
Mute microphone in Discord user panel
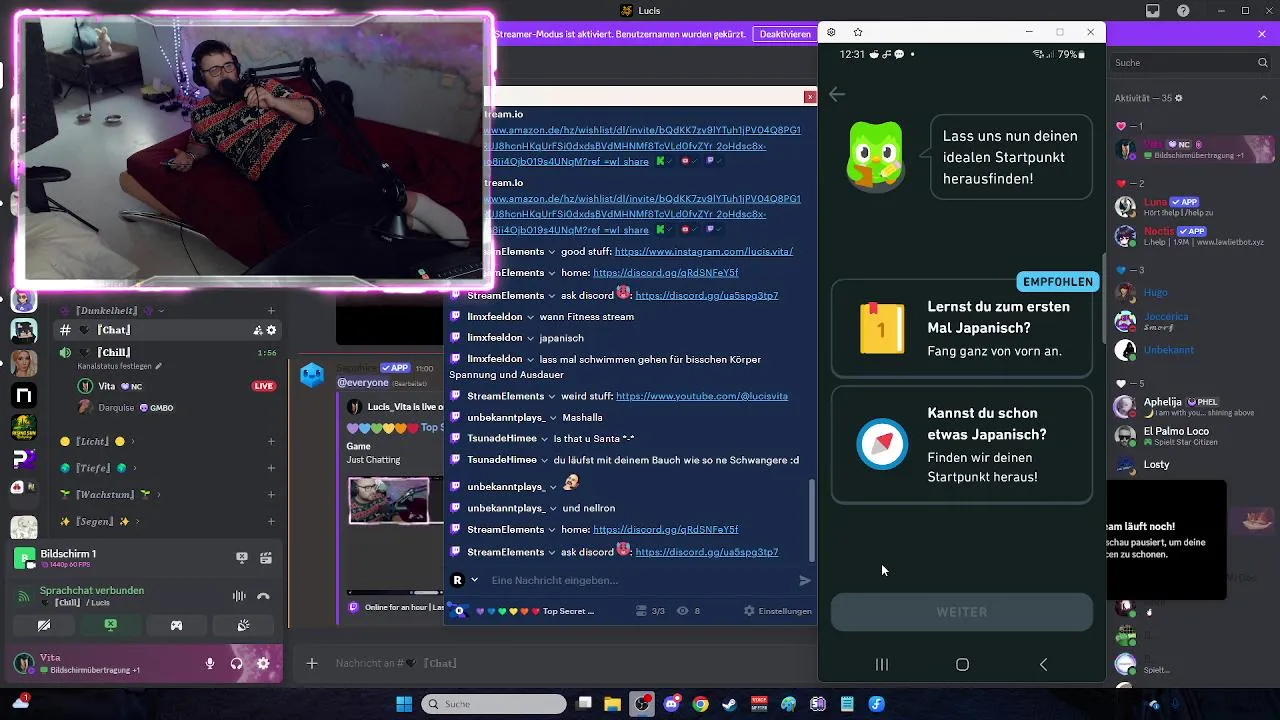210,663
